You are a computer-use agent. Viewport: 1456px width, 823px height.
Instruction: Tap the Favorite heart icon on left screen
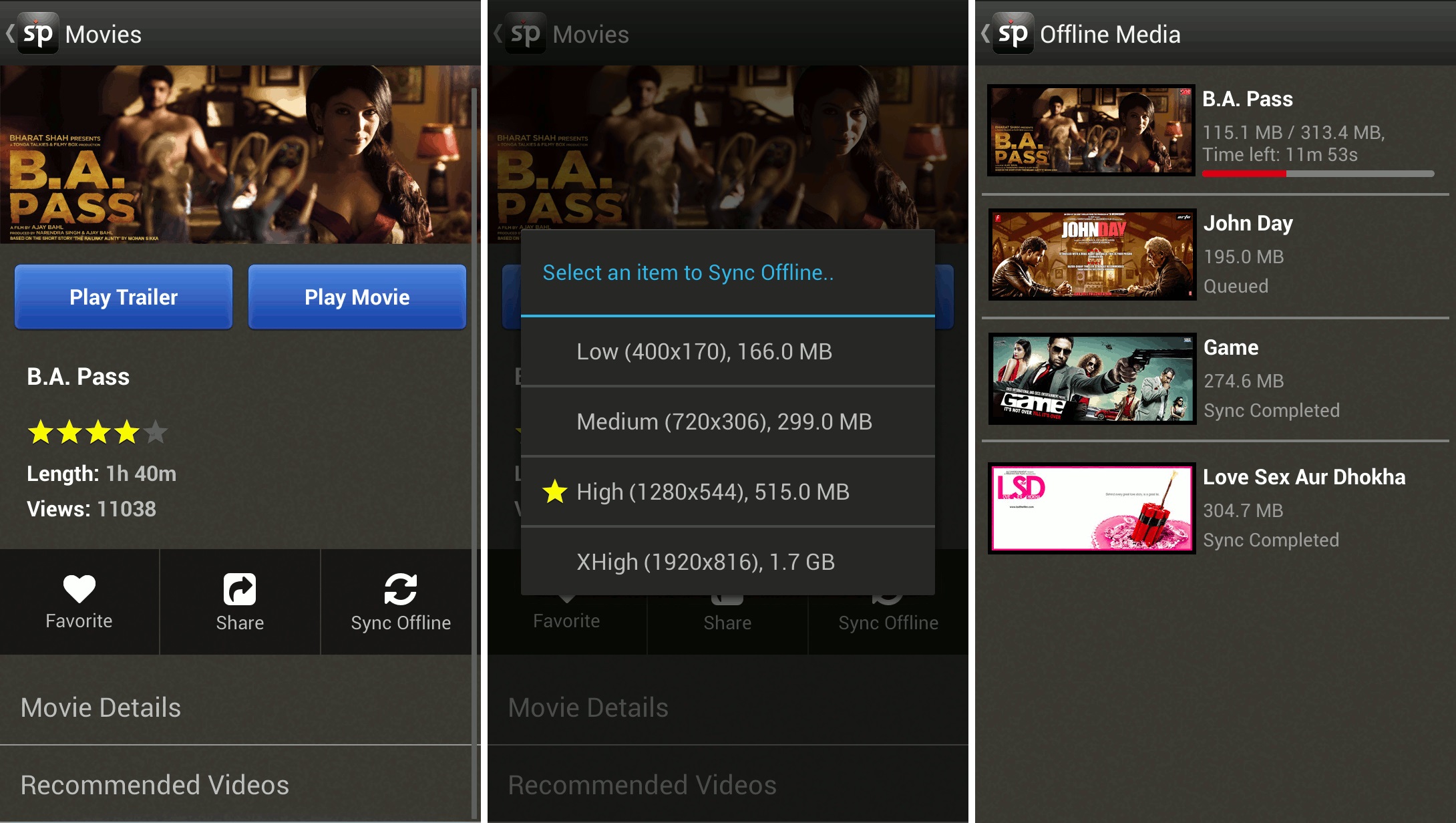point(79,589)
